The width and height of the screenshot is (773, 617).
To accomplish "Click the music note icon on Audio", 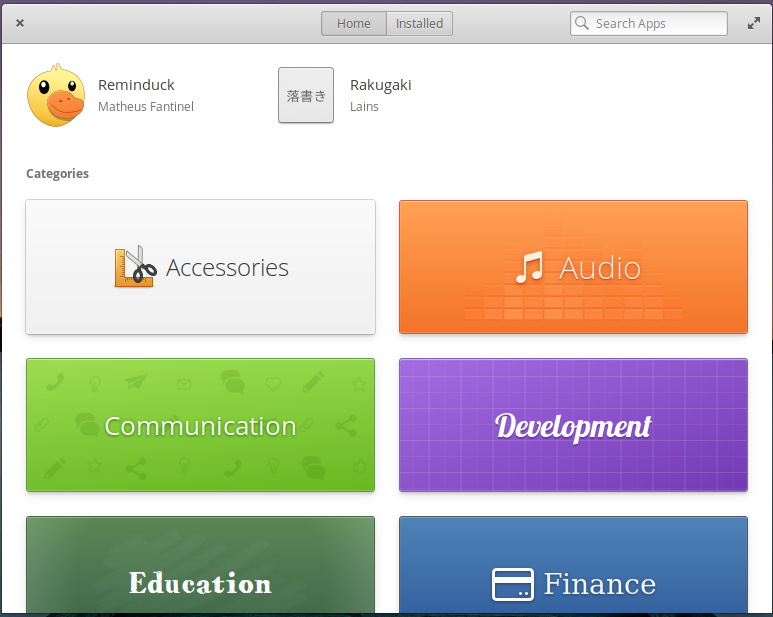I will pyautogui.click(x=529, y=268).
